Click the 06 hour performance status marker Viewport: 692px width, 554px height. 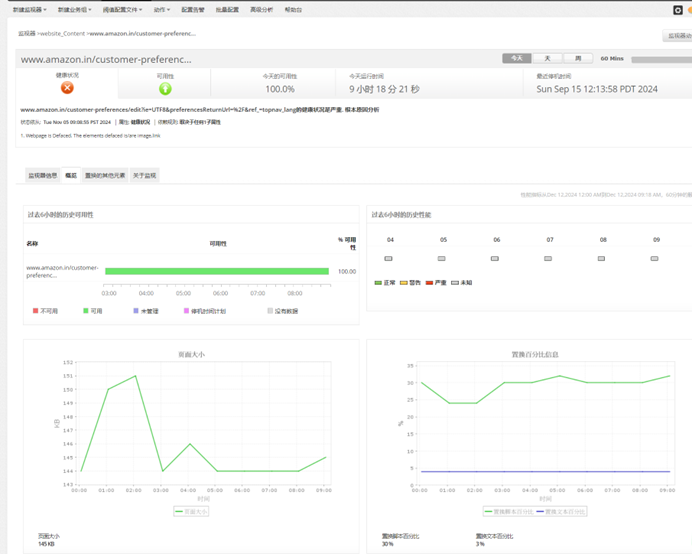(x=495, y=258)
